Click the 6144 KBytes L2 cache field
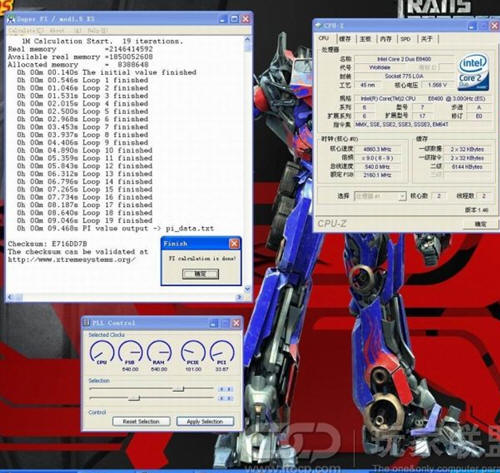 click(x=468, y=167)
